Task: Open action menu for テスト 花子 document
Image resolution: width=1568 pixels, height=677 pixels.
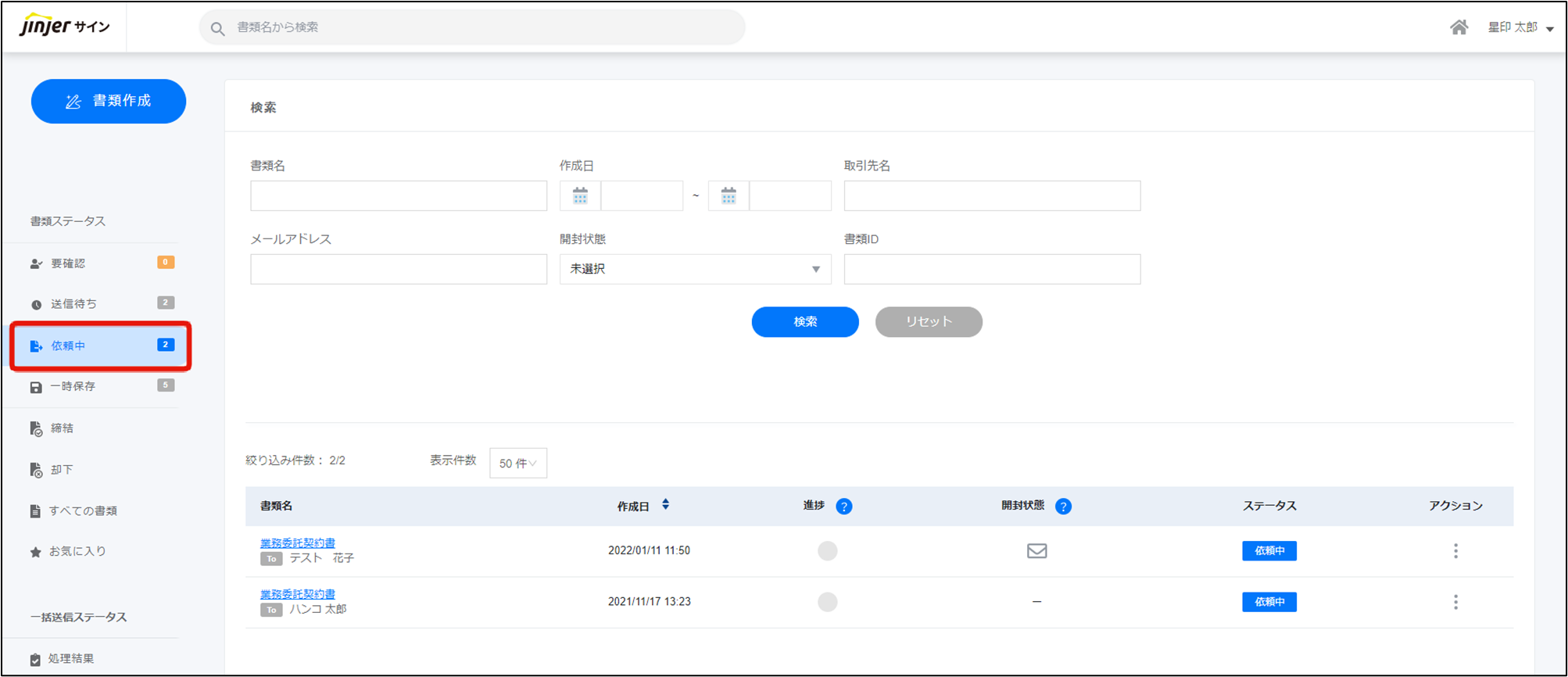Action: [x=1455, y=551]
